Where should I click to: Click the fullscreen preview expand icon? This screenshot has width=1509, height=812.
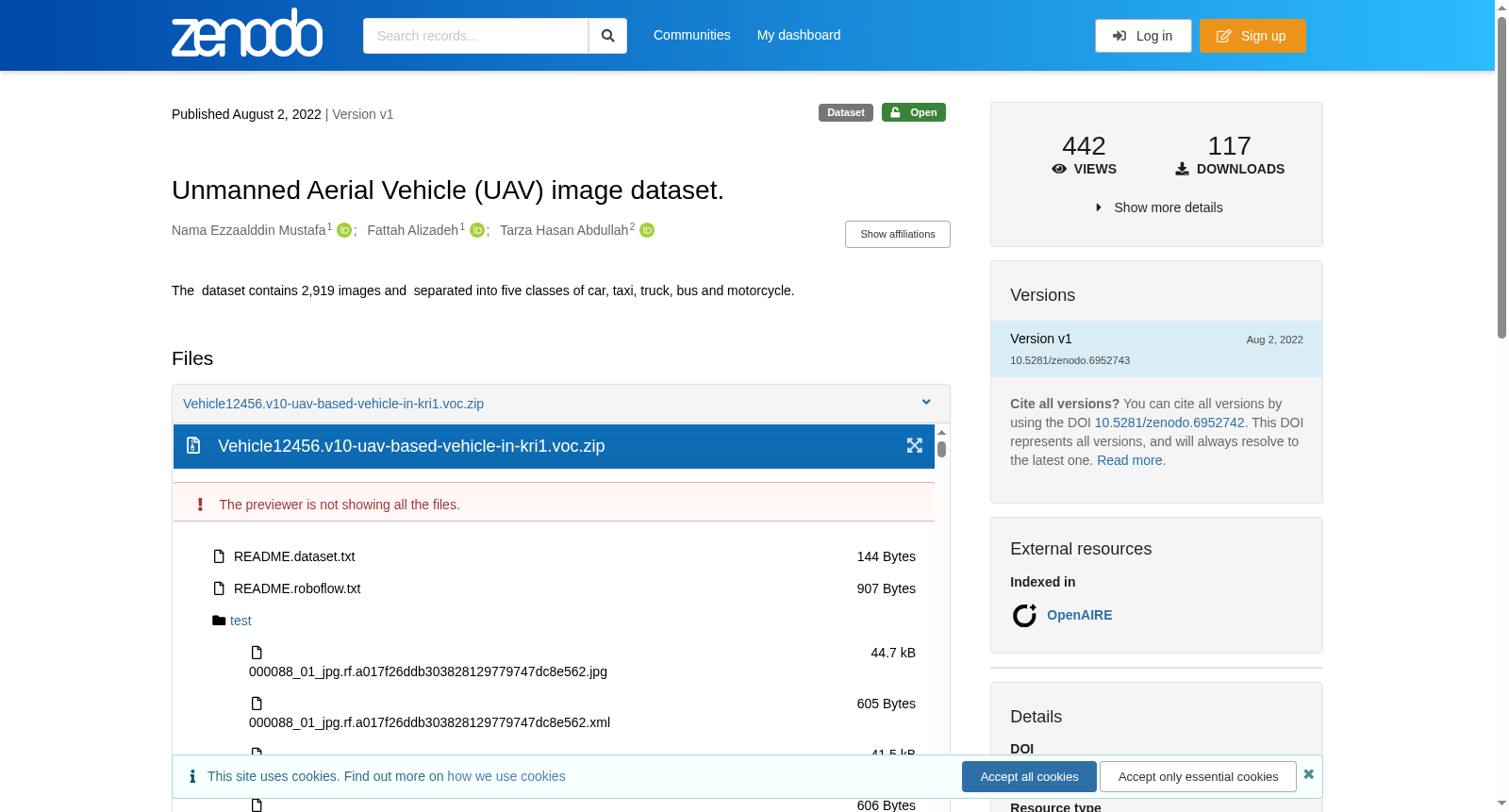[915, 445]
